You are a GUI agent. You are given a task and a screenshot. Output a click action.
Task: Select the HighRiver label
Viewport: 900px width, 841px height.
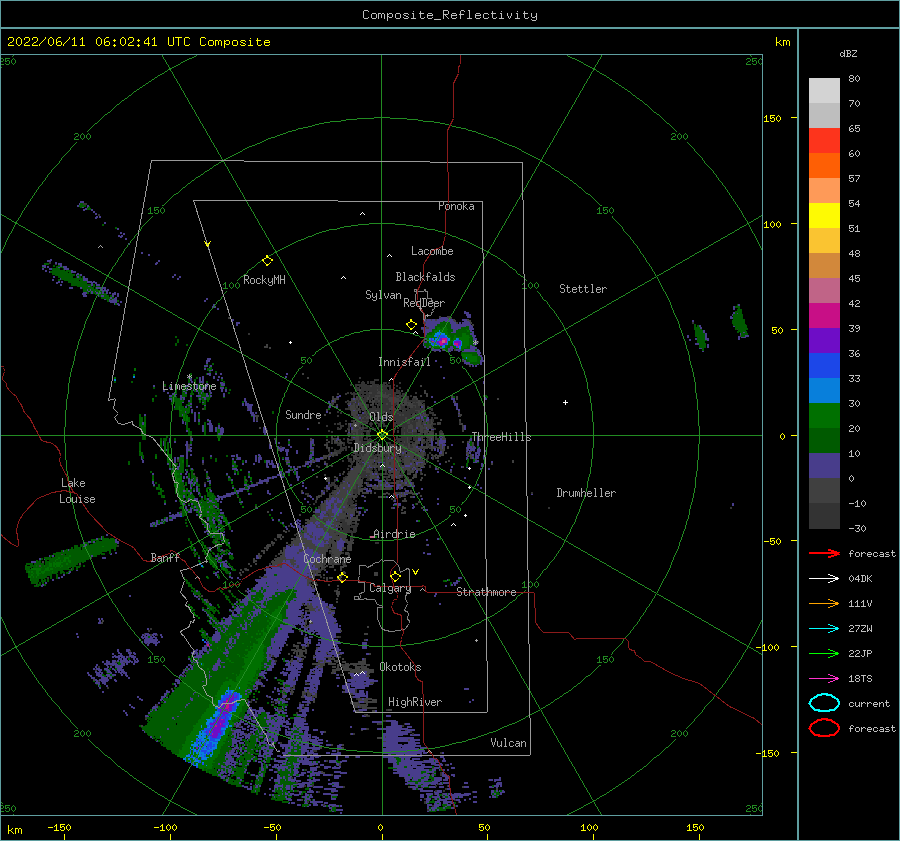pyautogui.click(x=415, y=702)
